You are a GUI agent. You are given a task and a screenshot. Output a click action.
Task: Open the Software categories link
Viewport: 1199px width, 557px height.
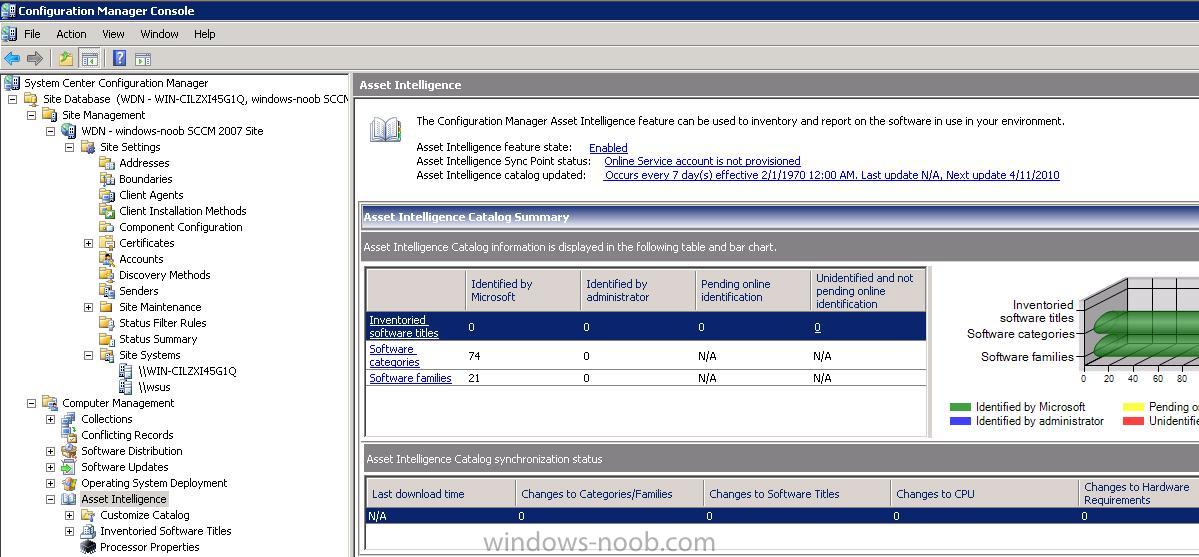click(x=395, y=356)
